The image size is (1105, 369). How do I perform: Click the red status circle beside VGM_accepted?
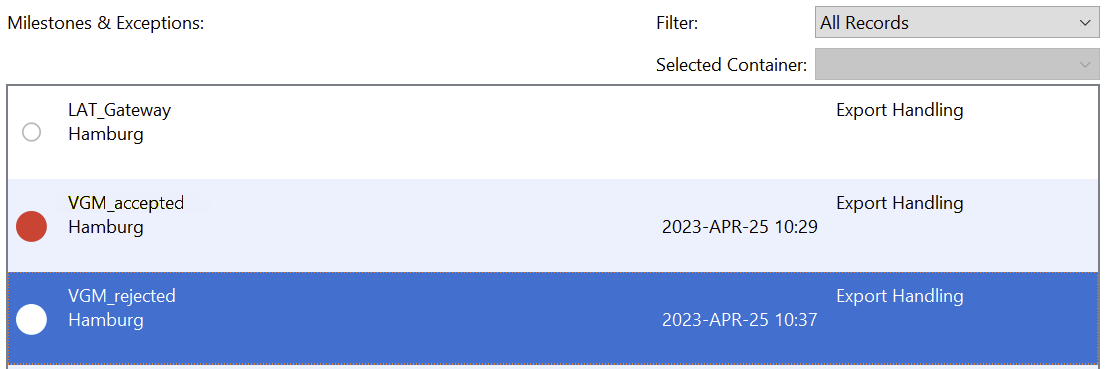(31, 226)
